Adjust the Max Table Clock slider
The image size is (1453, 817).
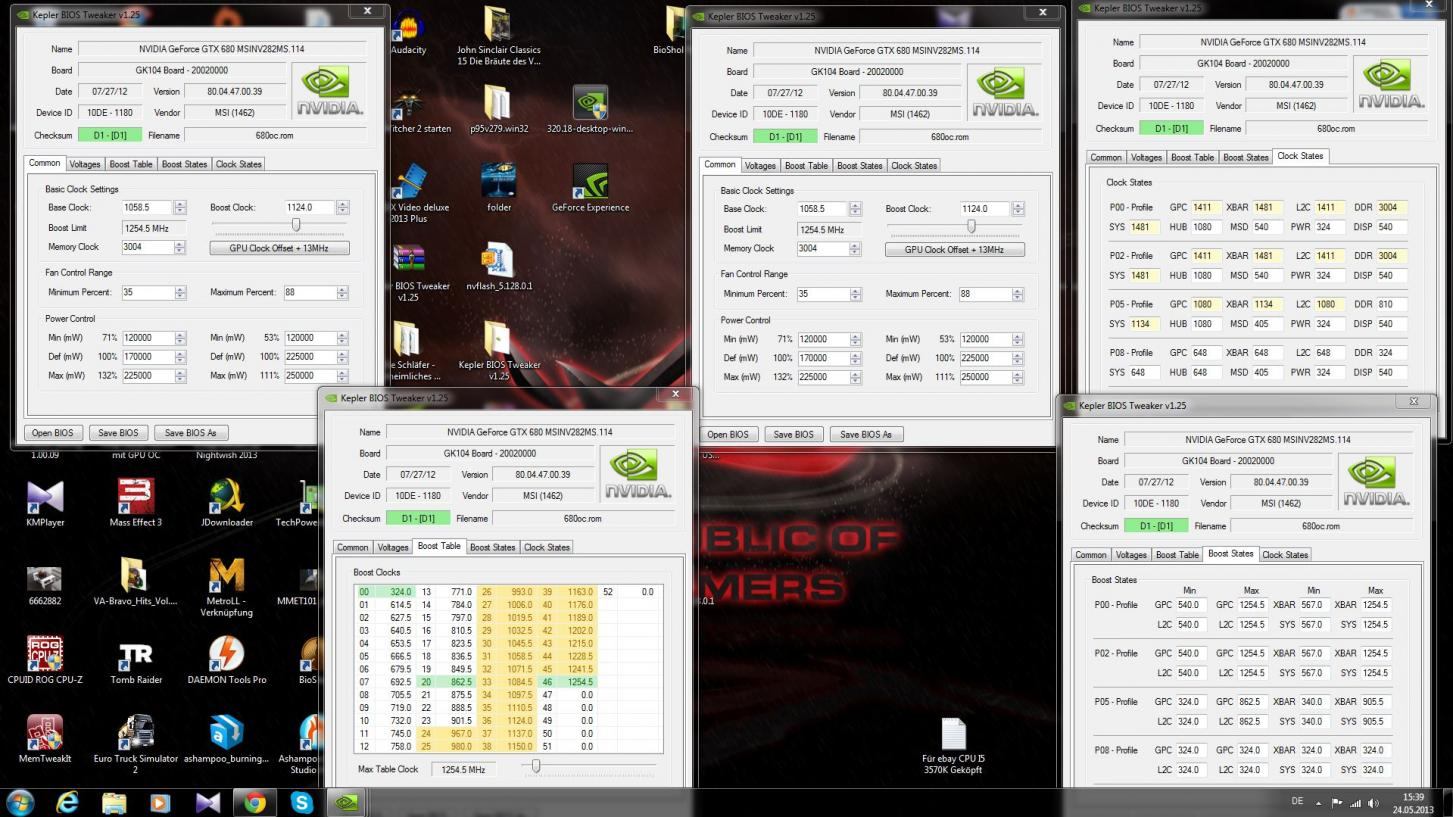(536, 766)
